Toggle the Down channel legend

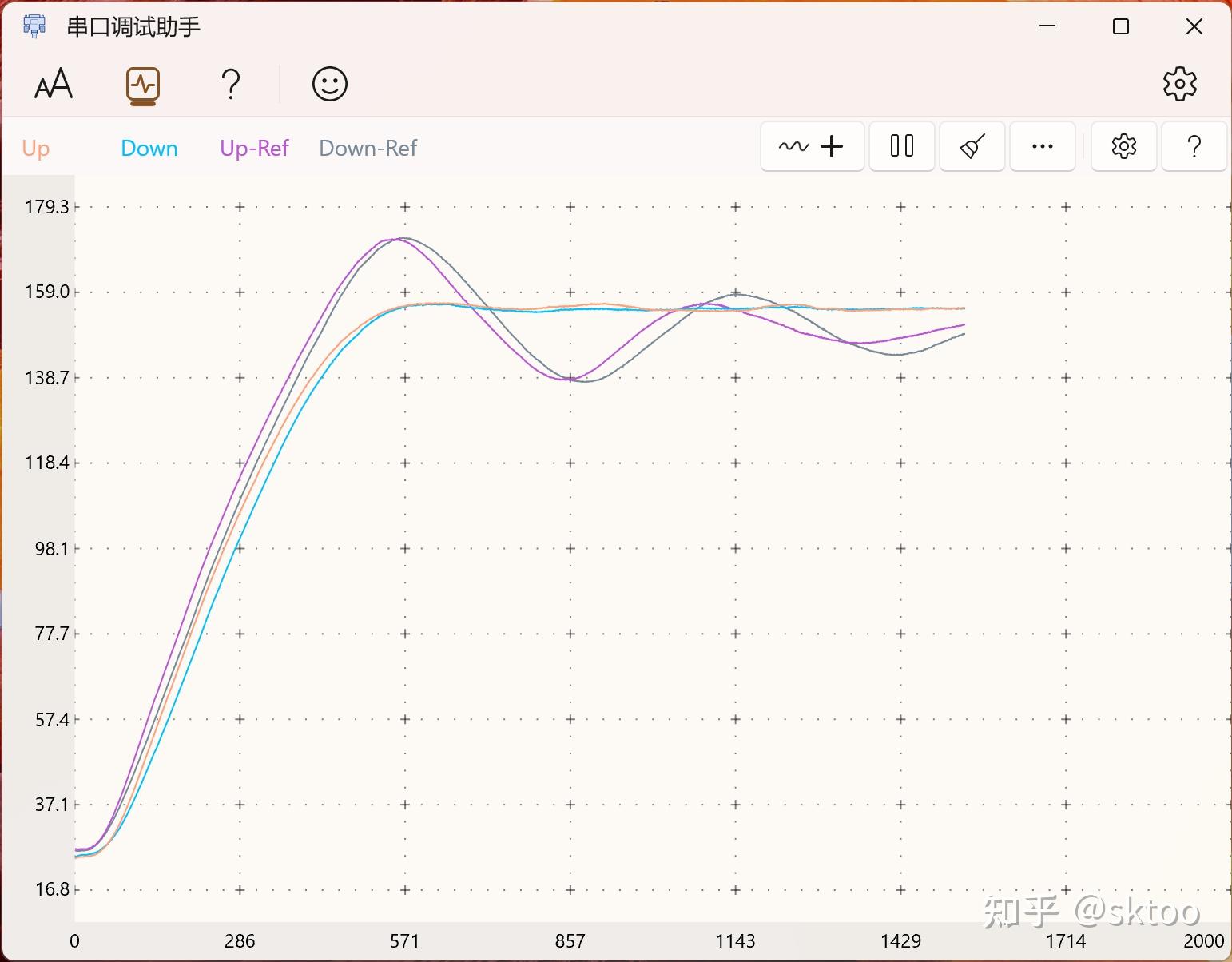tap(149, 149)
